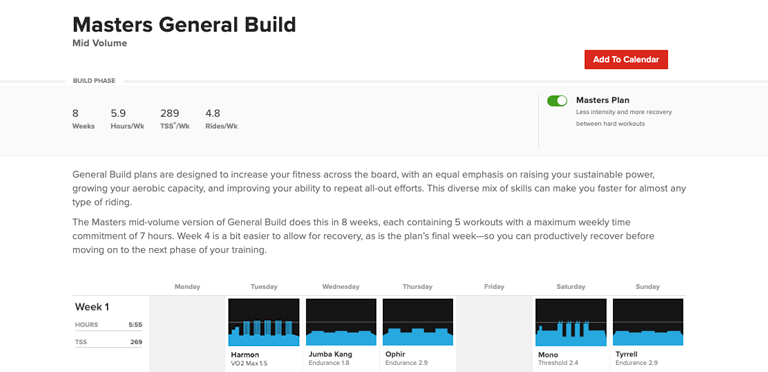Click the Week 1 row heading

coord(92,307)
